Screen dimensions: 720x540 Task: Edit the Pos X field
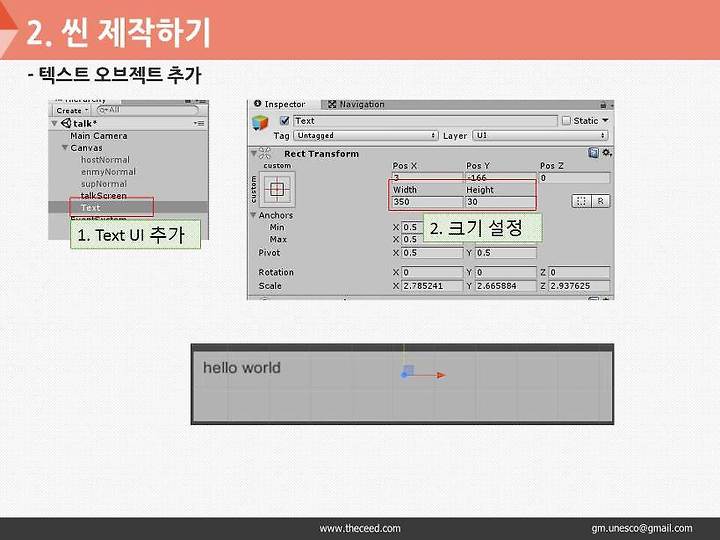427,178
